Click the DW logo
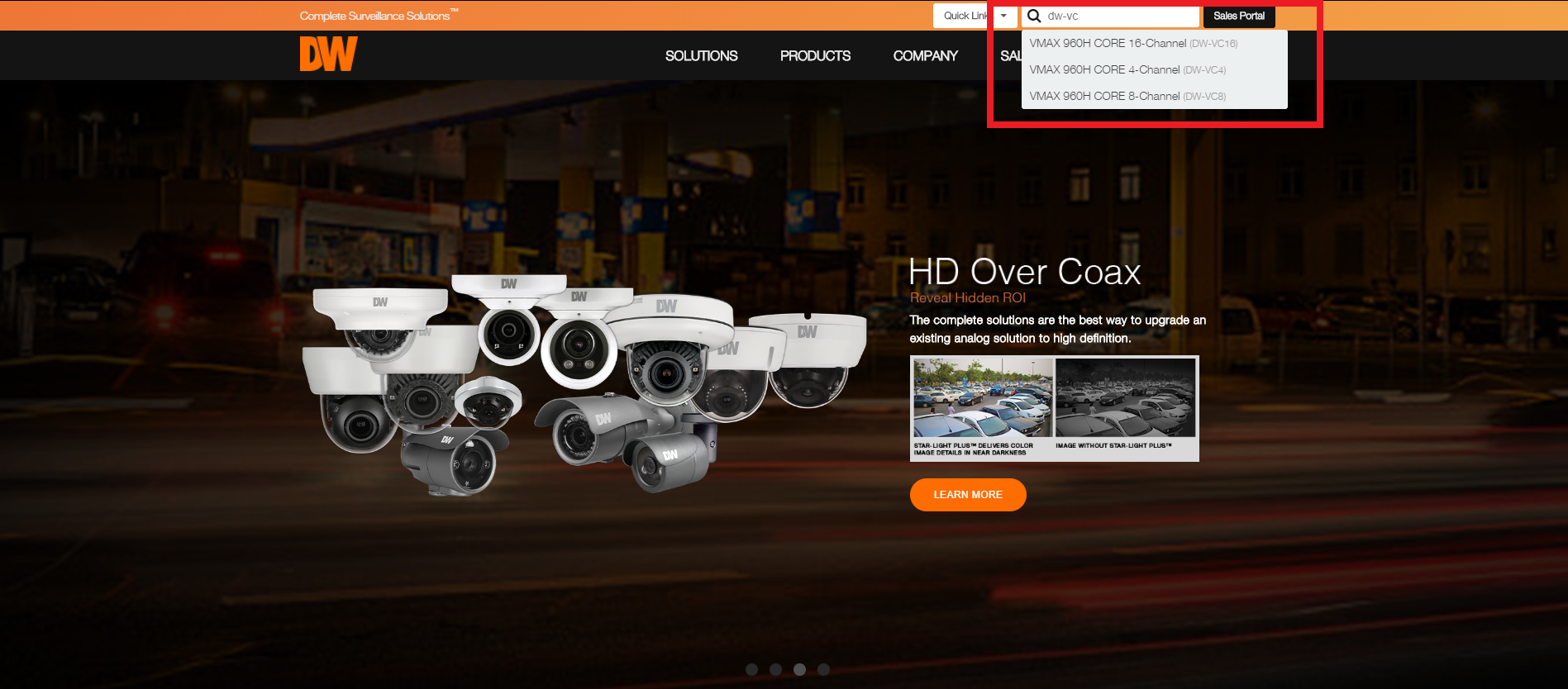The height and width of the screenshot is (689, 1568). [328, 54]
